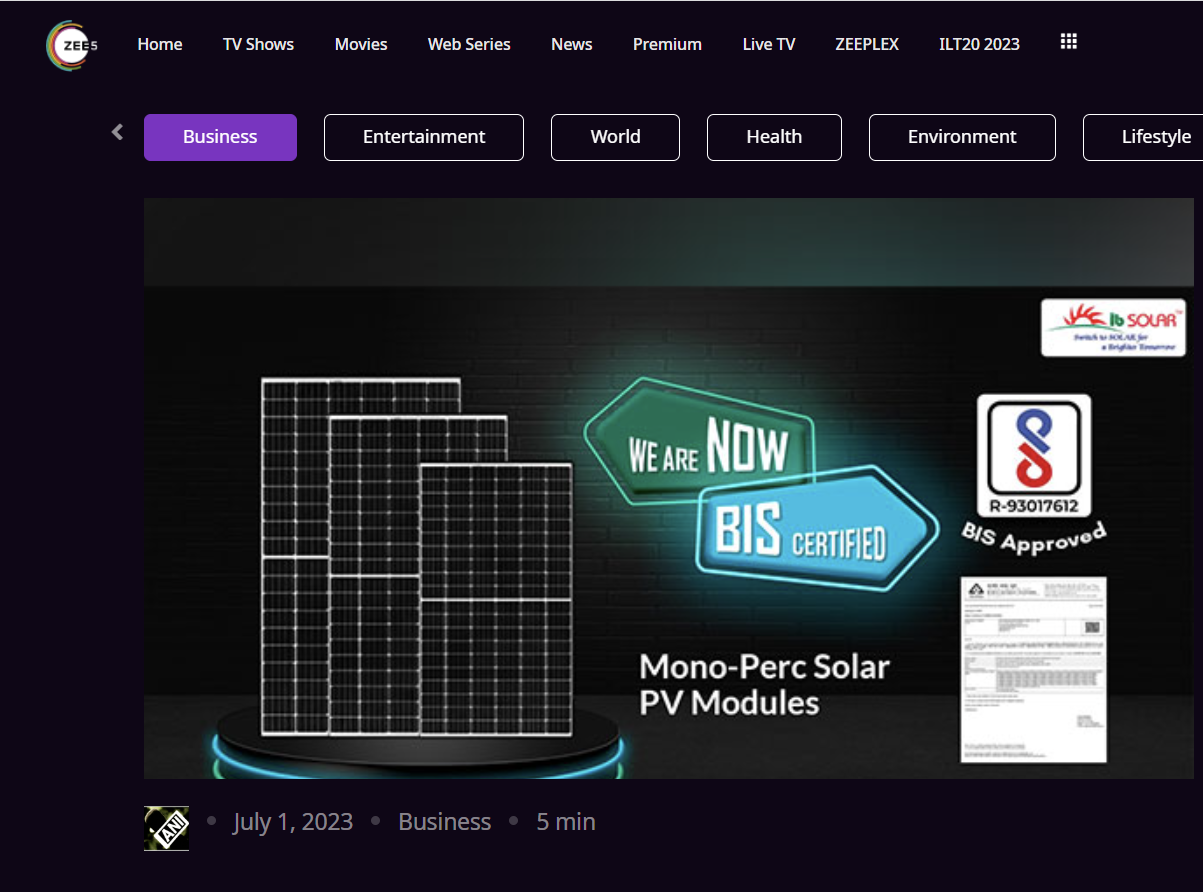Open the apps grid menu icon

click(1068, 42)
